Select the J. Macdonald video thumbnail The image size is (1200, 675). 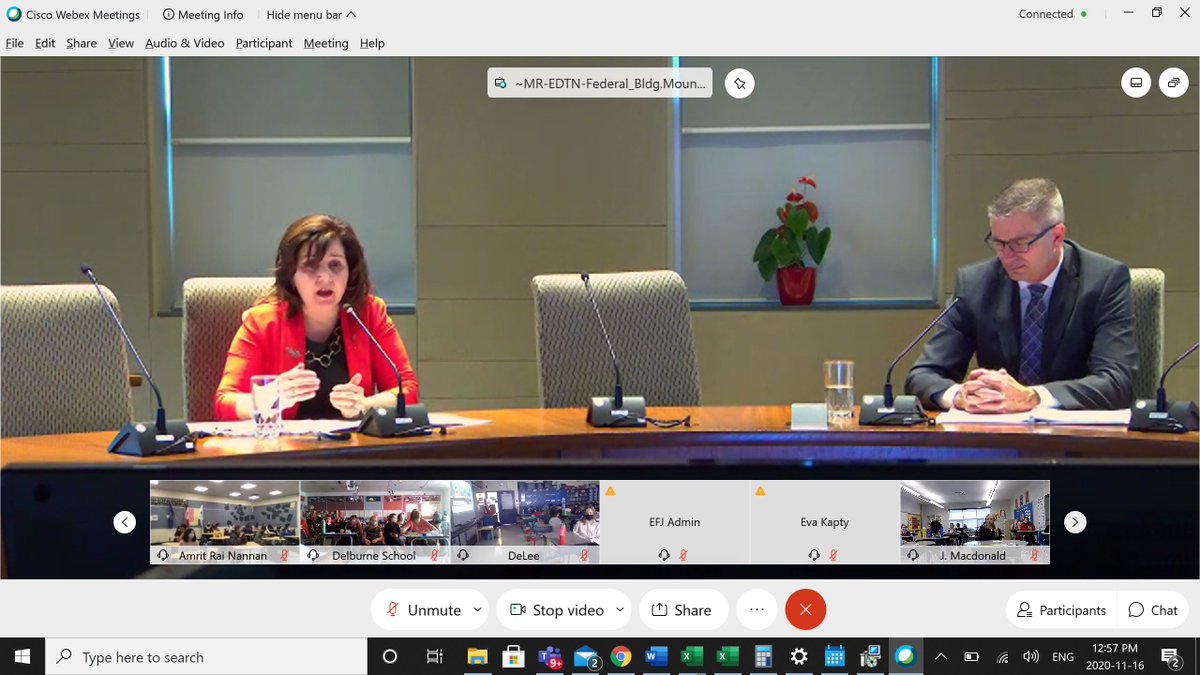point(975,522)
